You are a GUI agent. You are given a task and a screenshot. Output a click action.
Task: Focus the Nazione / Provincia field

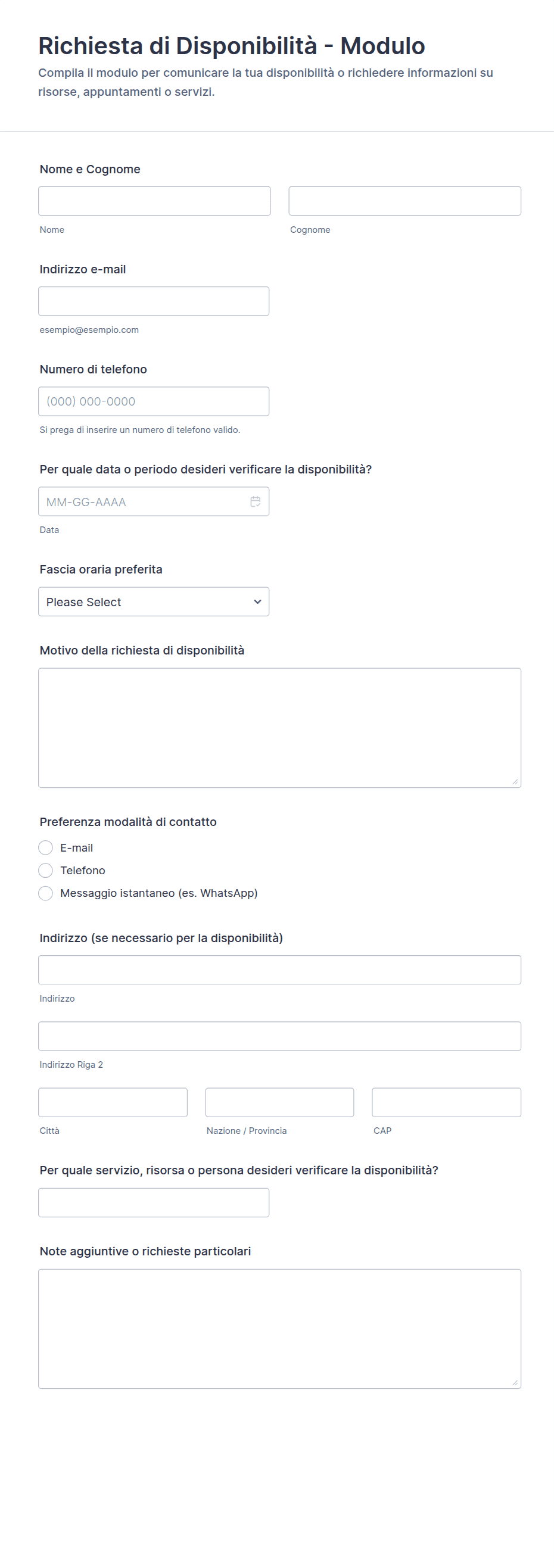pos(279,1102)
